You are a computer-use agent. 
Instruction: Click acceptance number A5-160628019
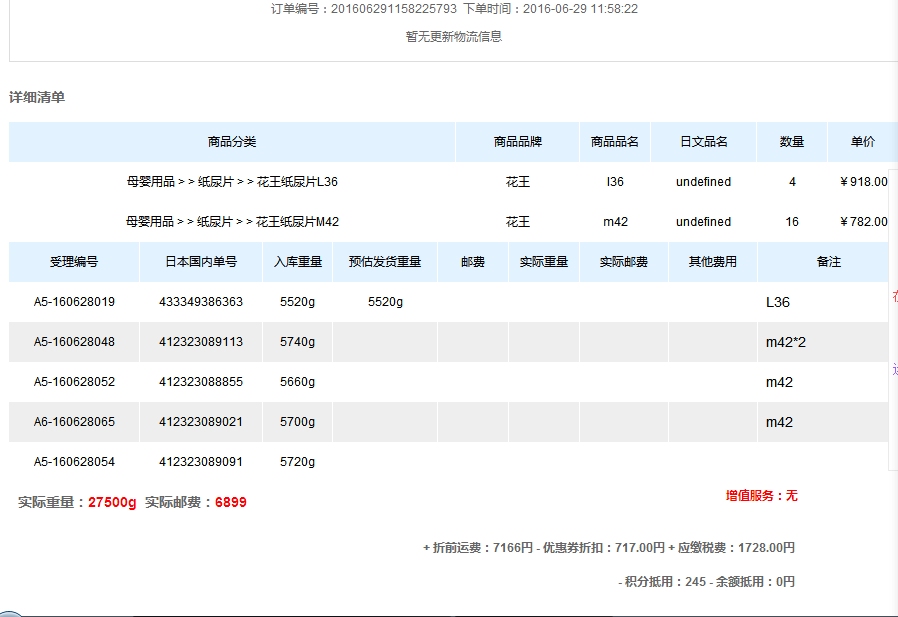coord(74,302)
